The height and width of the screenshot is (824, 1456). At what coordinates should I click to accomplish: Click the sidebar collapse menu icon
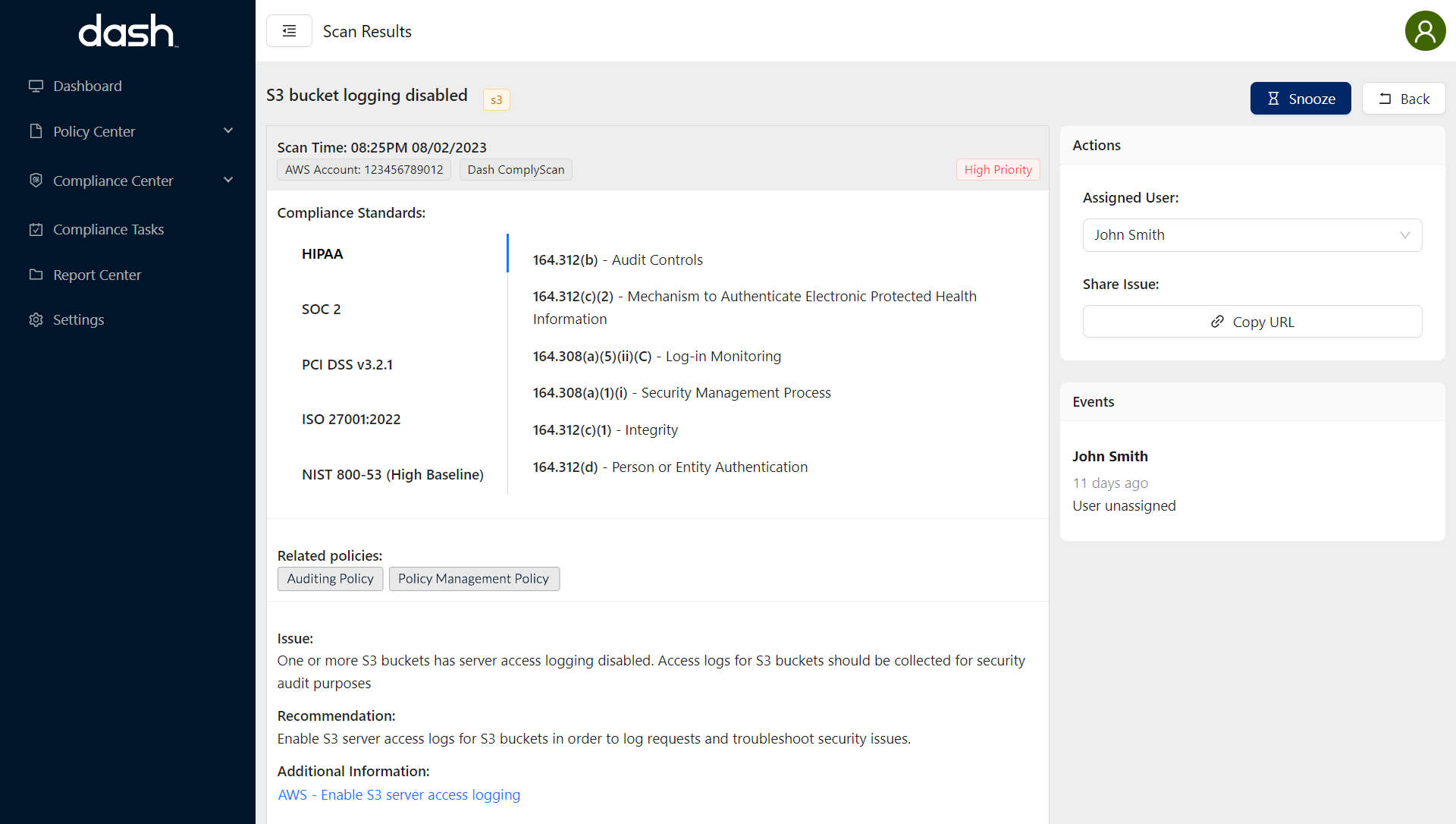289,31
